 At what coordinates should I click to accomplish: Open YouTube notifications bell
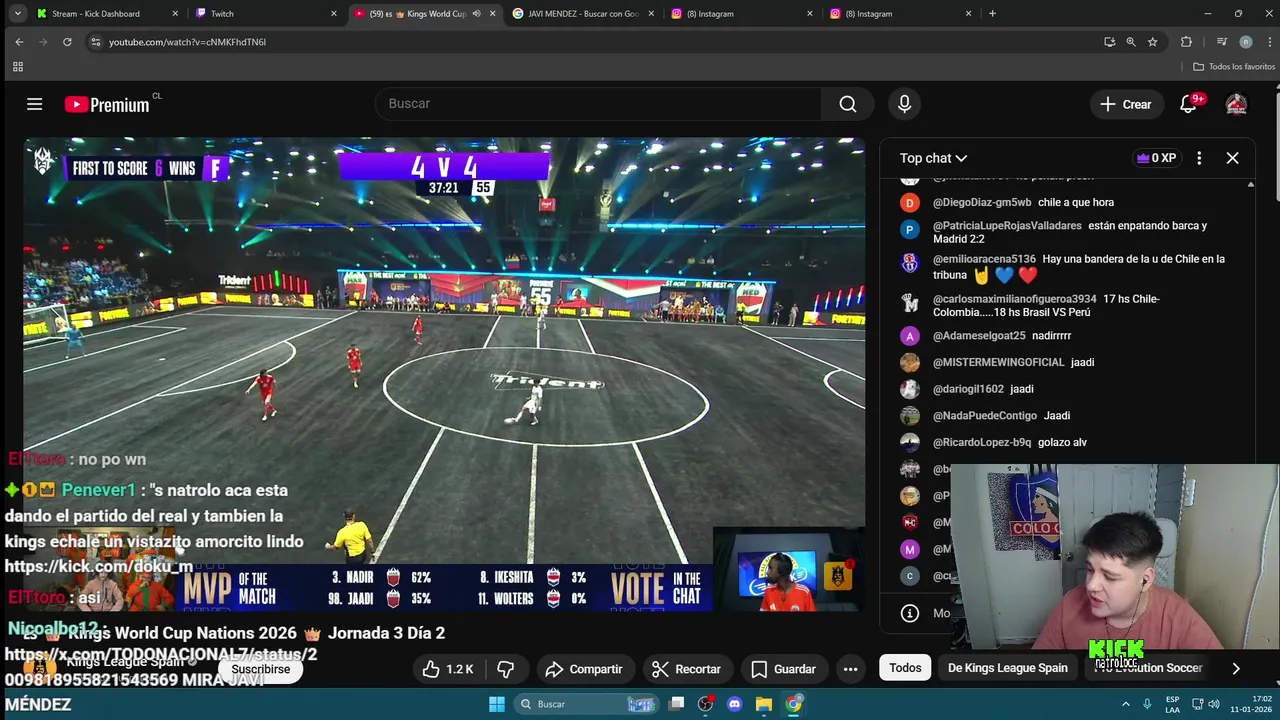1188,104
